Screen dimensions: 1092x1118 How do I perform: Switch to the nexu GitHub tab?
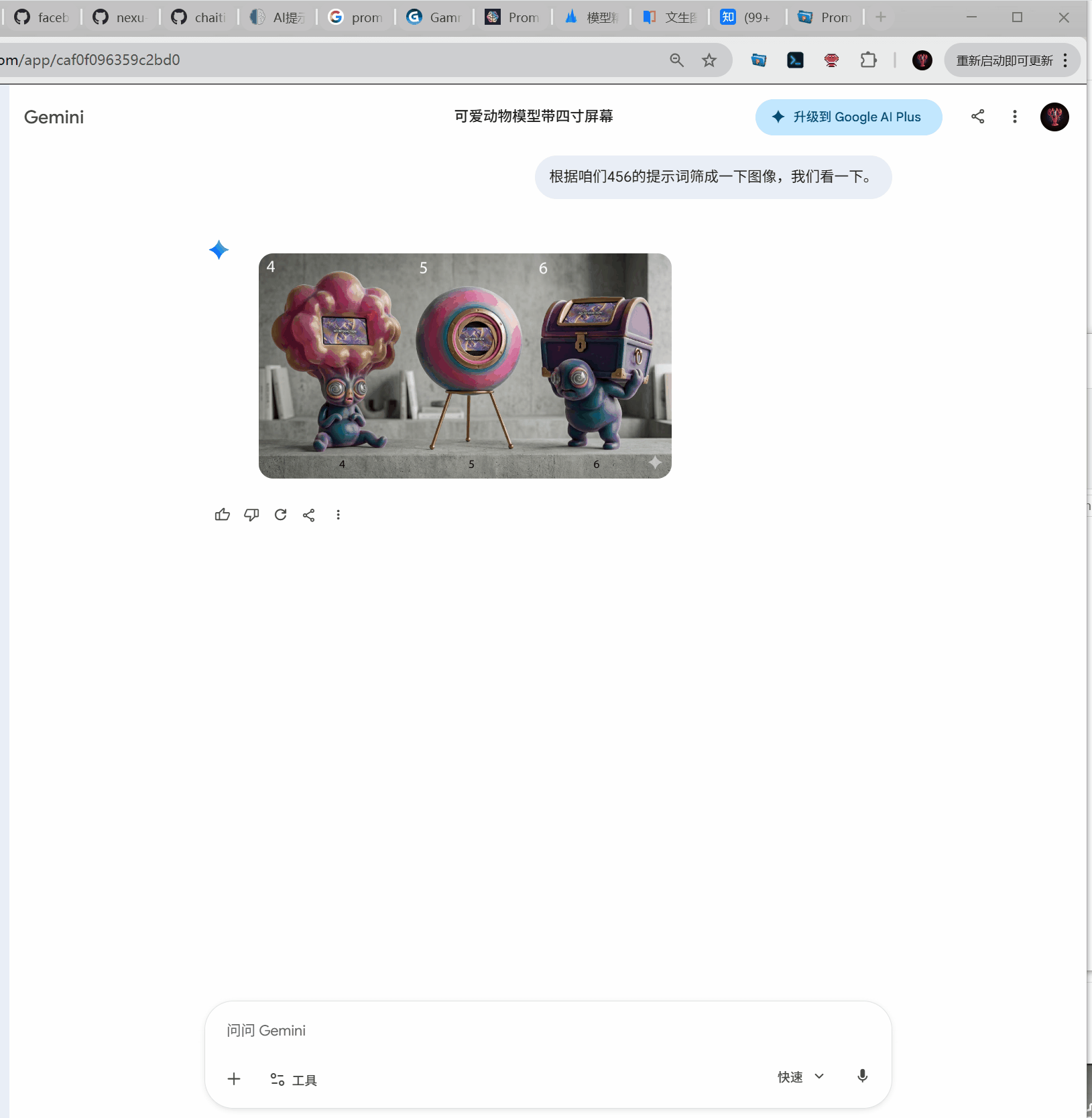click(x=120, y=17)
